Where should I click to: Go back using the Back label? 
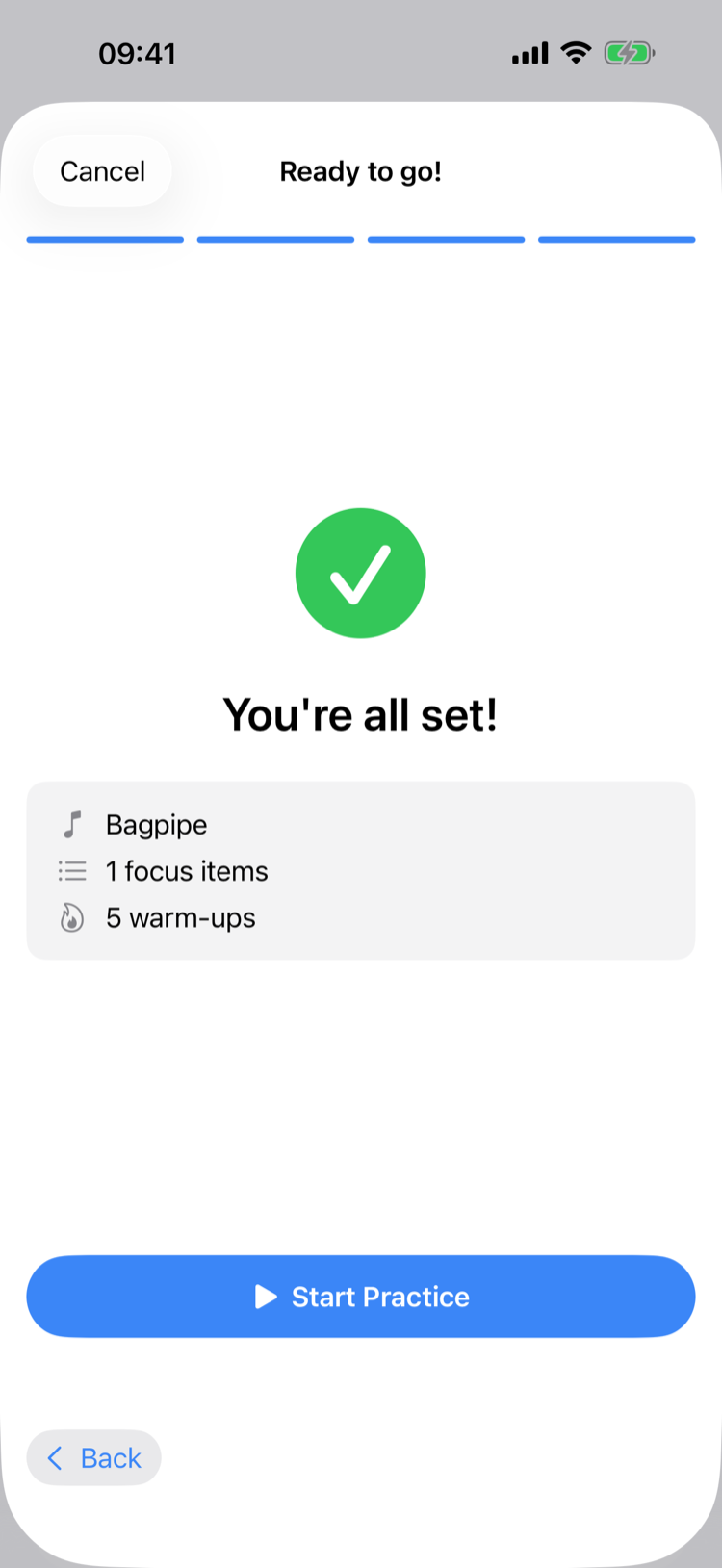pos(111,1458)
